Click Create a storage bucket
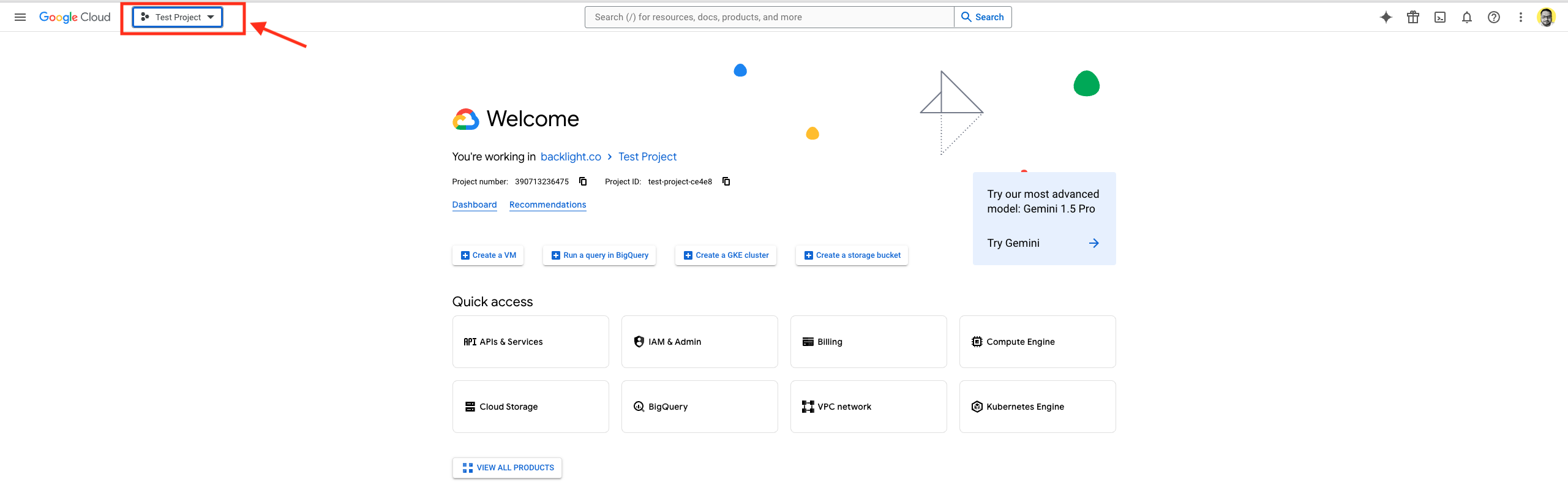 852,255
